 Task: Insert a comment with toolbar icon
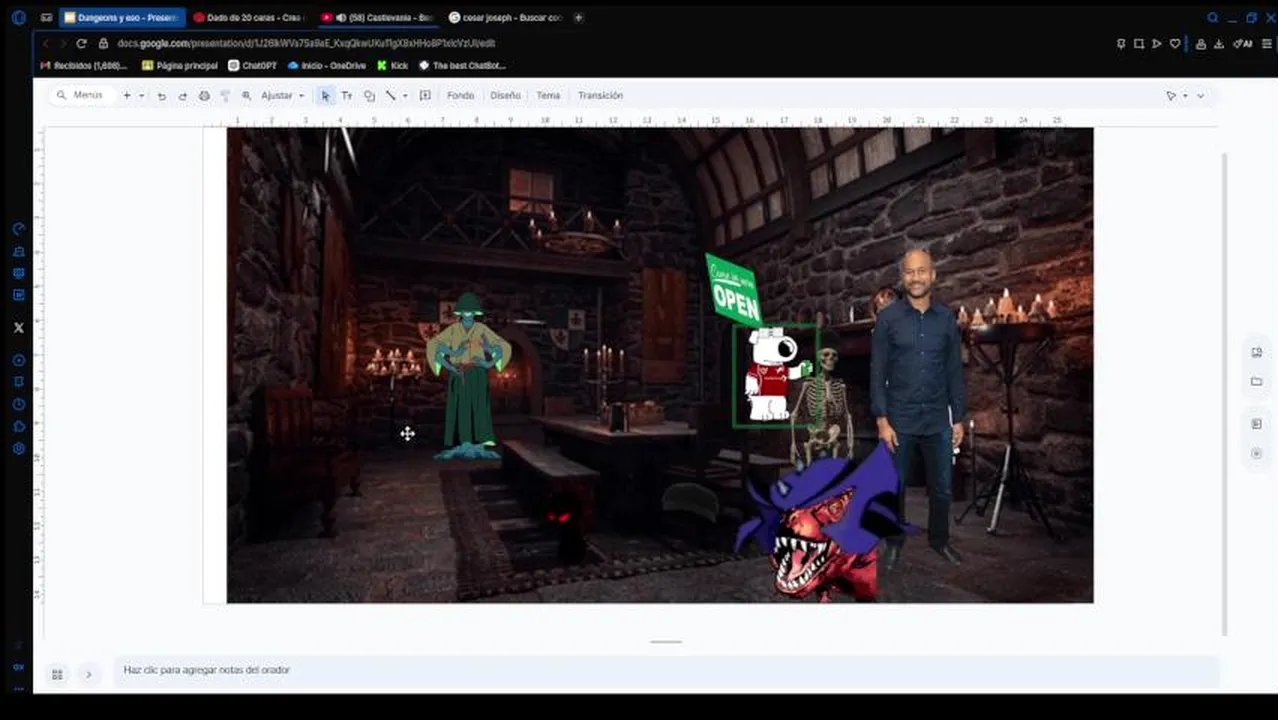pos(425,96)
